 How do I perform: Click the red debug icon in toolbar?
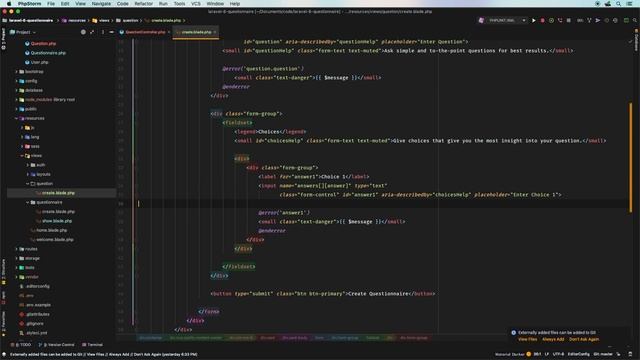coord(542,20)
